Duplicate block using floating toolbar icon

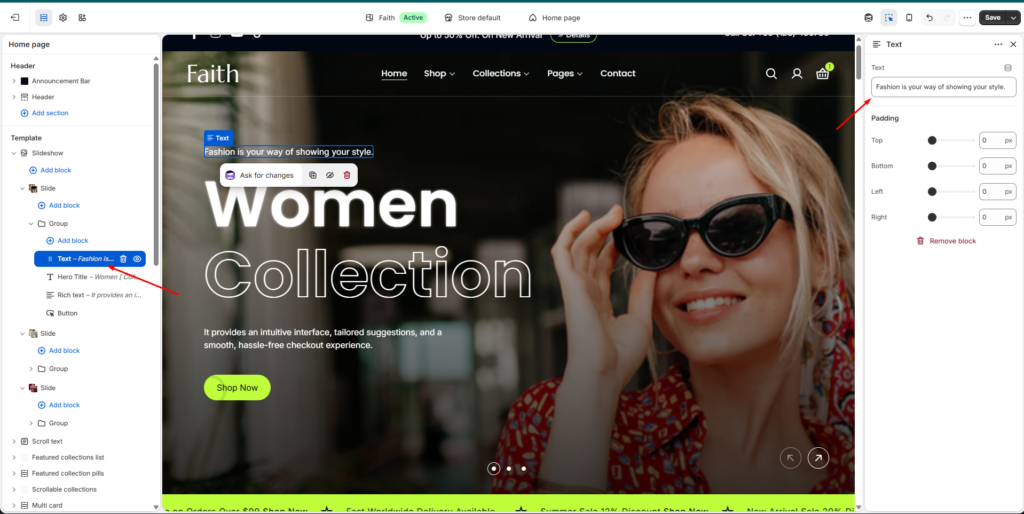click(x=313, y=175)
